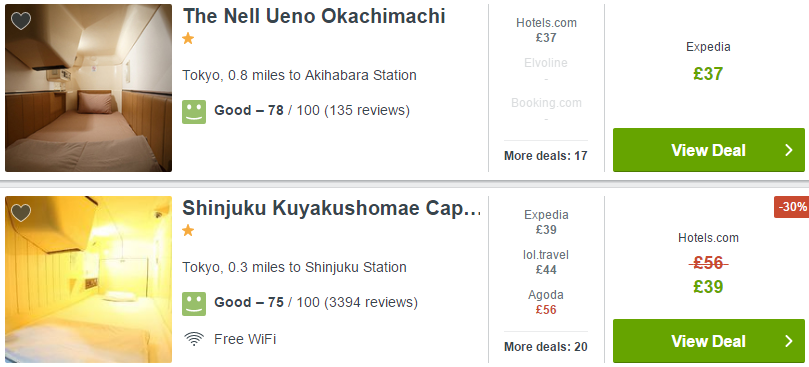Click chevron arrow on first View Deal button

point(788,150)
